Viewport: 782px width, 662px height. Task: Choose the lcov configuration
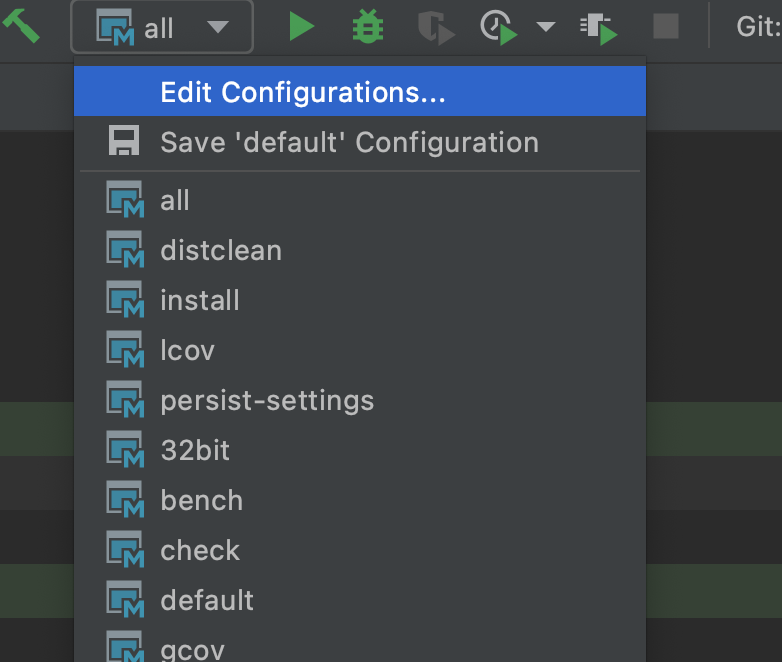187,350
